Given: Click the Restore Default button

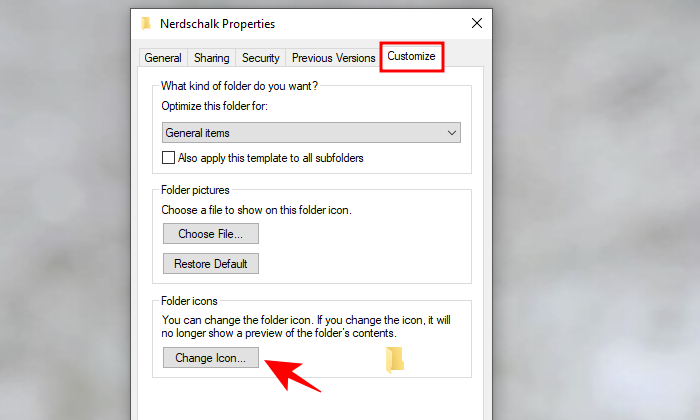Looking at the screenshot, I should tap(211, 264).
